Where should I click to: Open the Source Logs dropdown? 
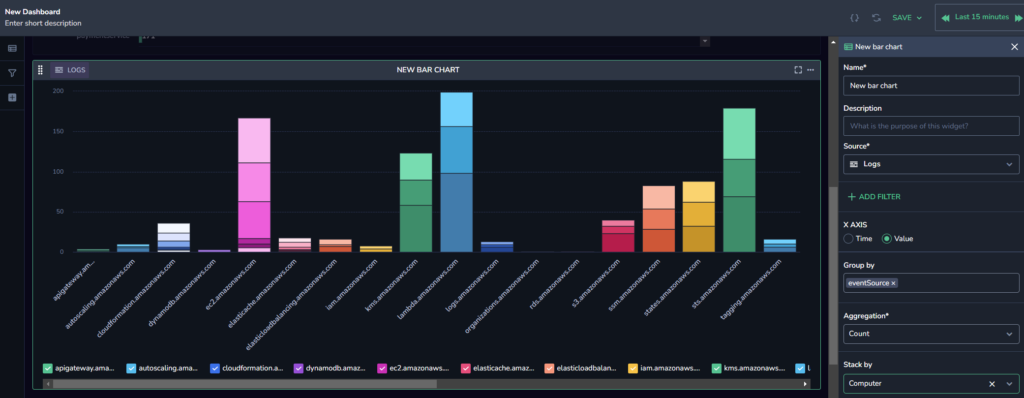tap(931, 164)
